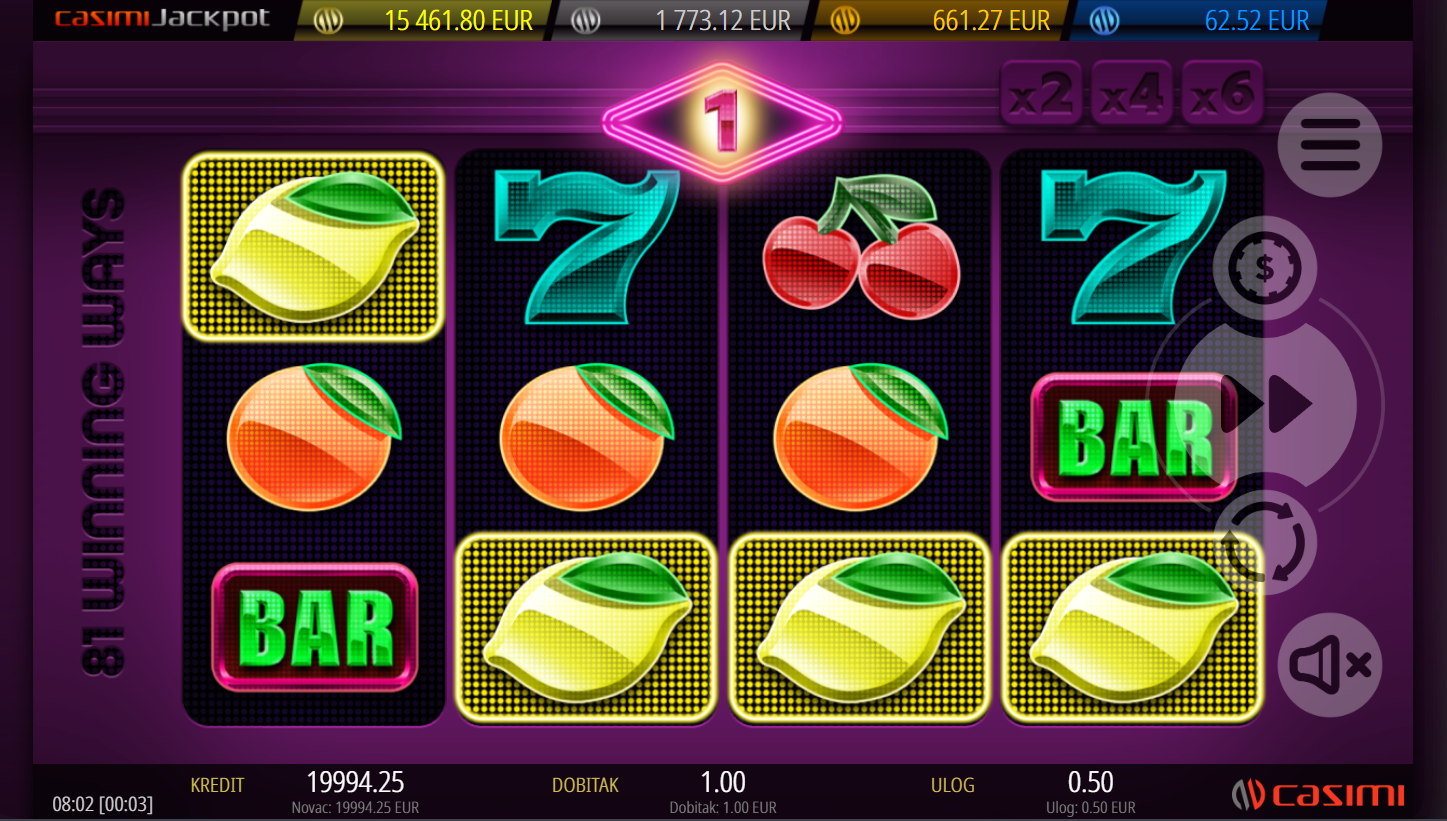
Task: Click the ULOG 0.50 bet value
Action: pyautogui.click(x=1090, y=782)
